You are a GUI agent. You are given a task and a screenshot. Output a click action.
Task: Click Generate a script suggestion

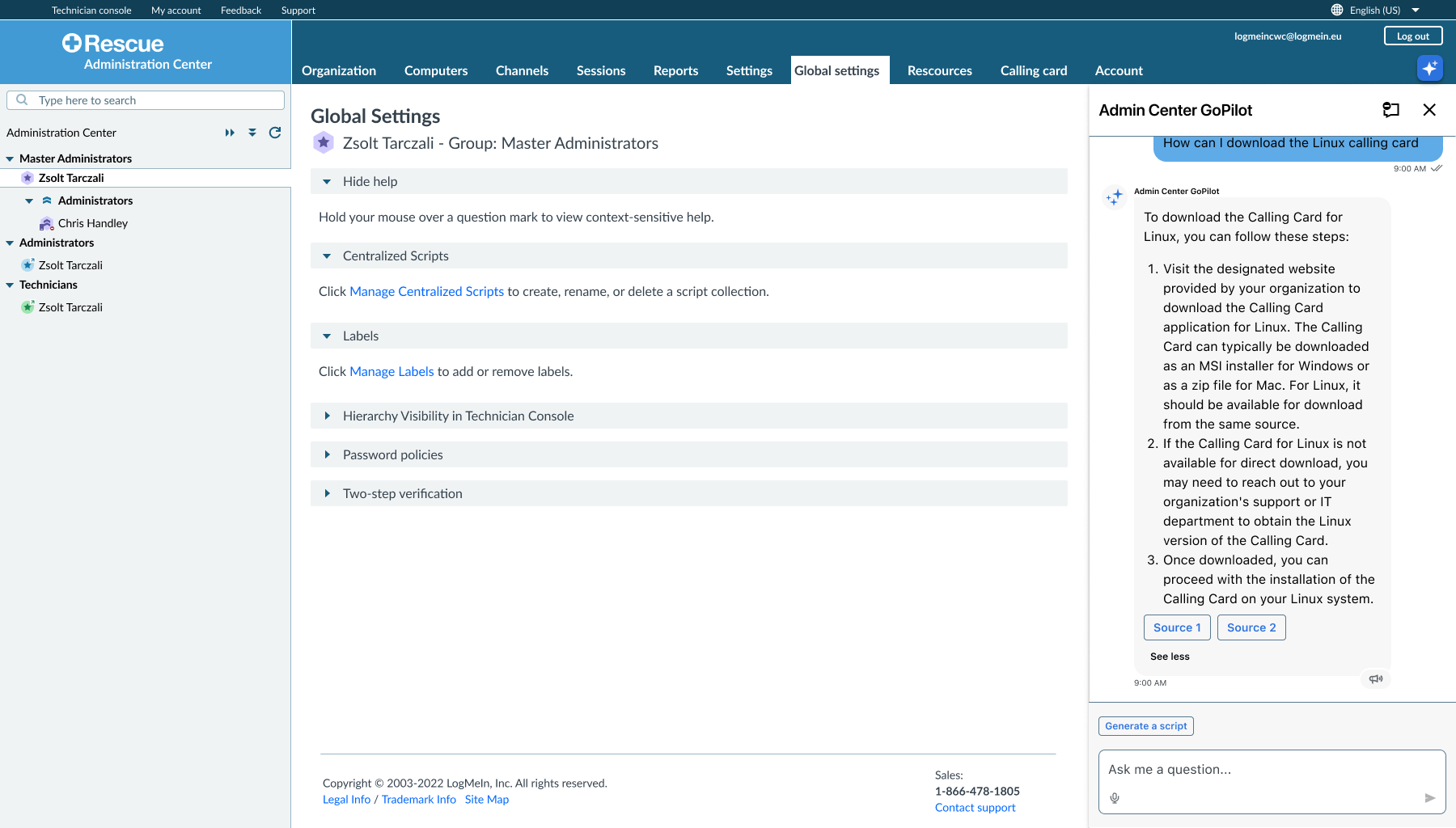point(1146,726)
